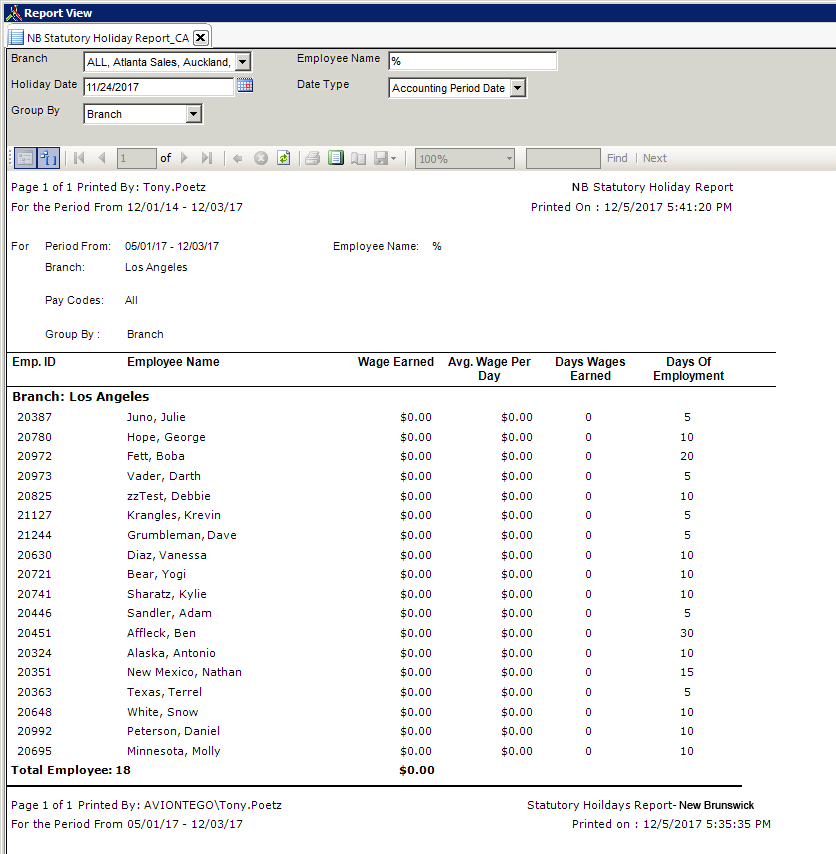Click employee name Vader, Darth
Image resolution: width=836 pixels, height=854 pixels.
point(164,476)
